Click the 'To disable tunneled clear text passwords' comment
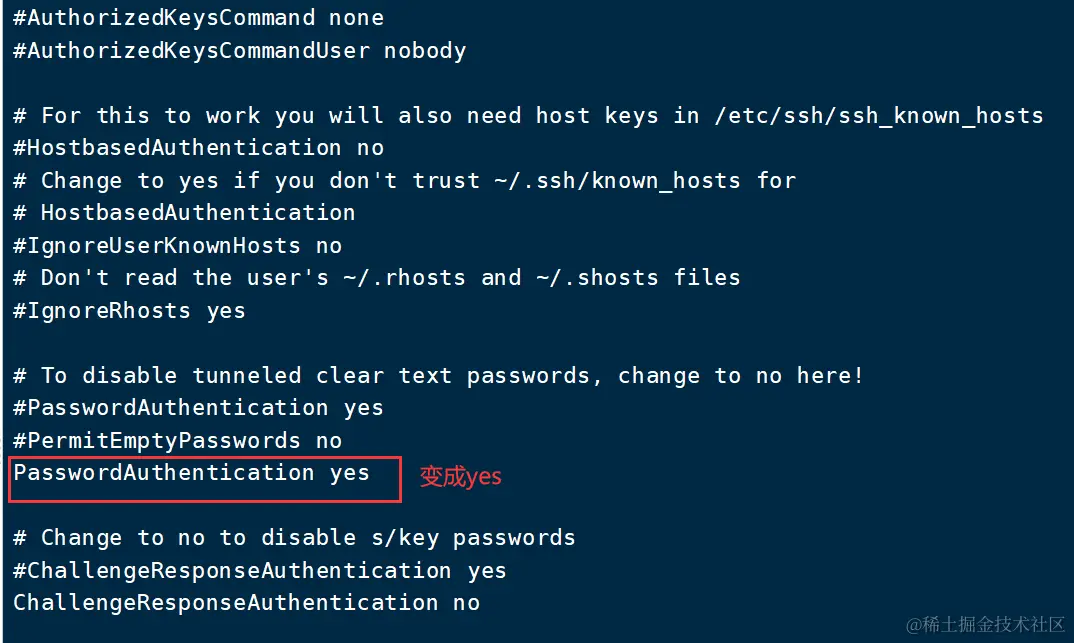1074x643 pixels. click(438, 376)
